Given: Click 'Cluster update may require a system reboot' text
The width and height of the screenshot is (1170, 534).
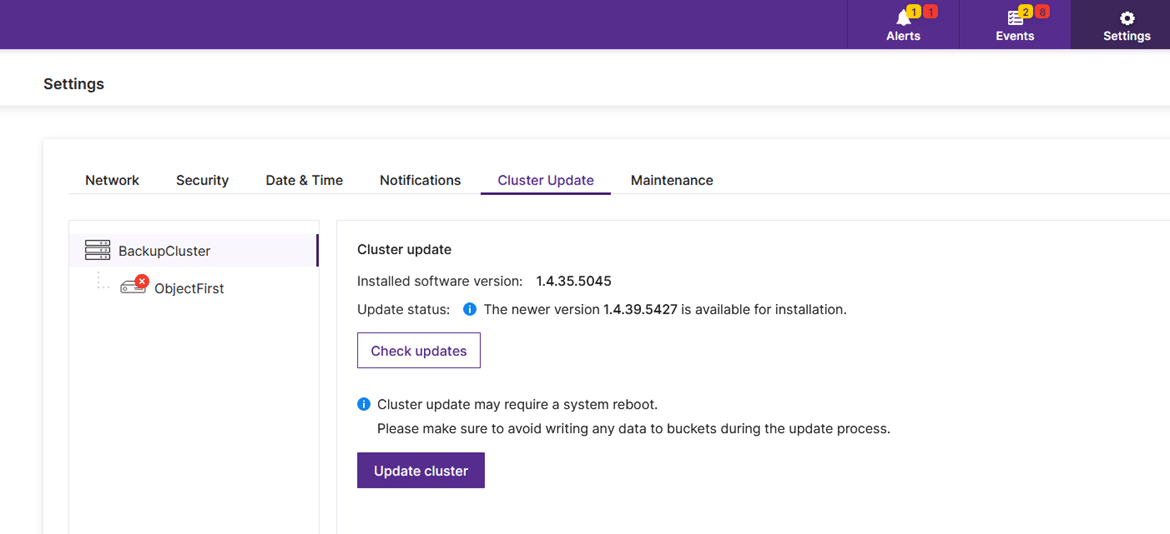Looking at the screenshot, I should [518, 404].
